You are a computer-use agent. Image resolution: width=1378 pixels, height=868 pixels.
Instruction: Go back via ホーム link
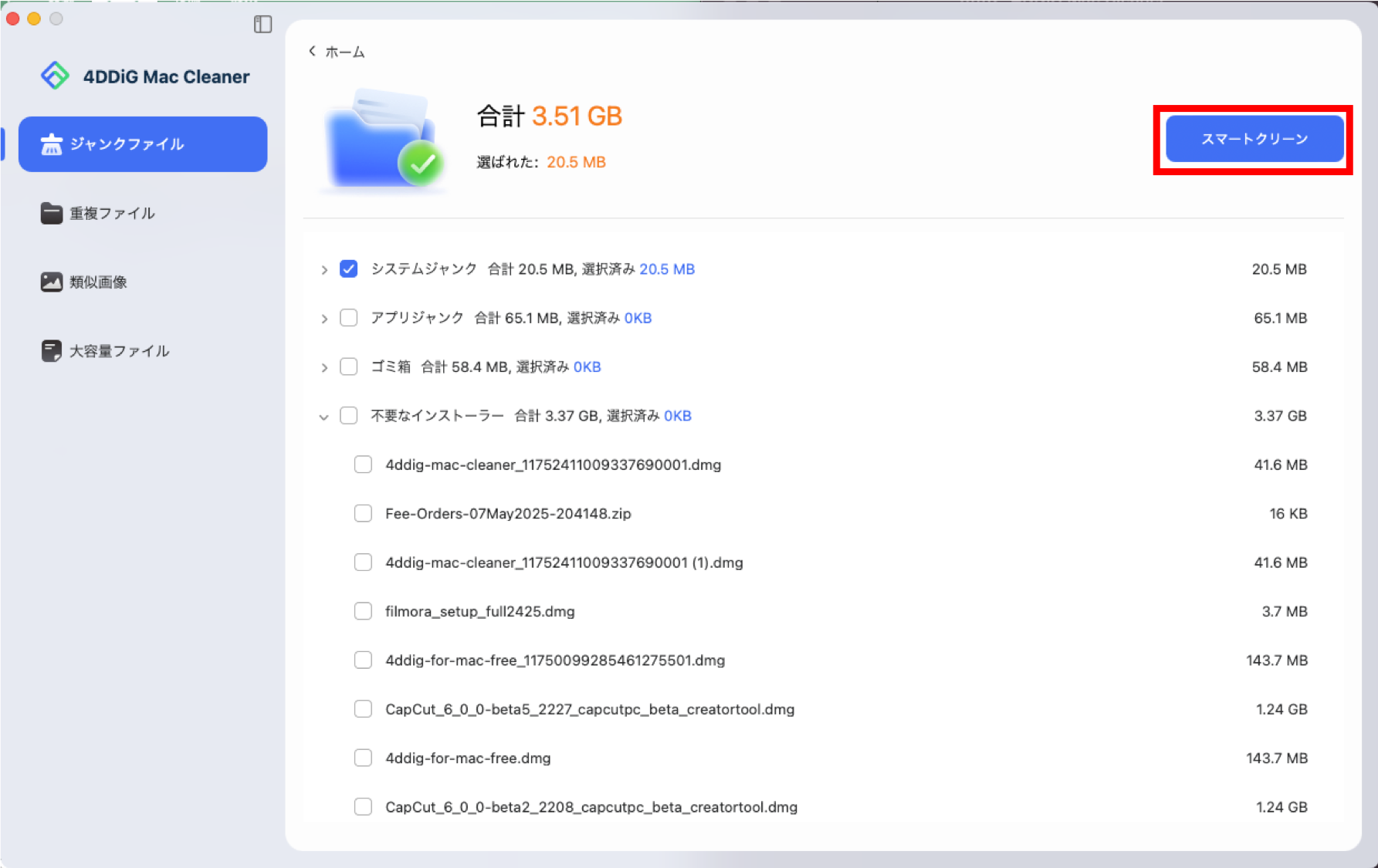coord(344,52)
